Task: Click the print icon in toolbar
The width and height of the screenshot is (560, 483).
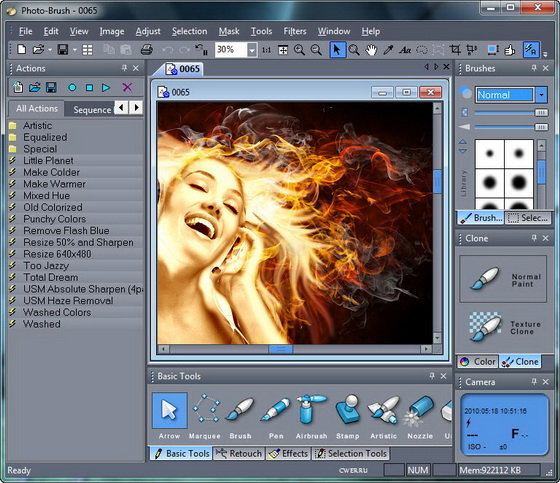Action: click(147, 50)
